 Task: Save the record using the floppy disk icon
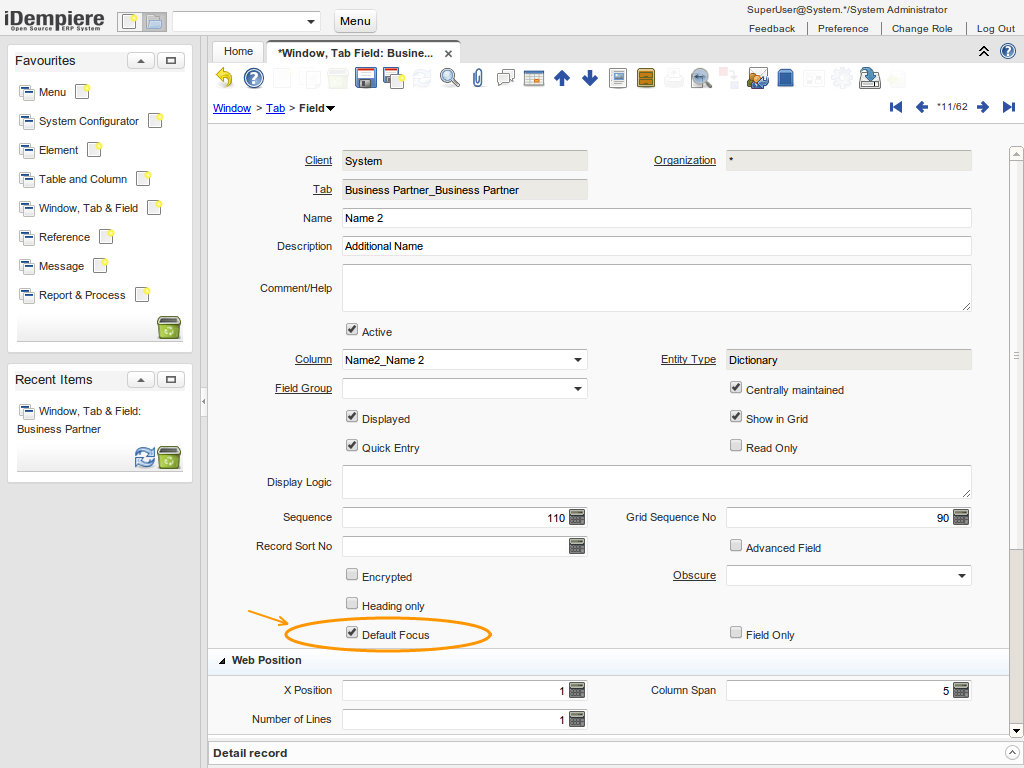[366, 78]
